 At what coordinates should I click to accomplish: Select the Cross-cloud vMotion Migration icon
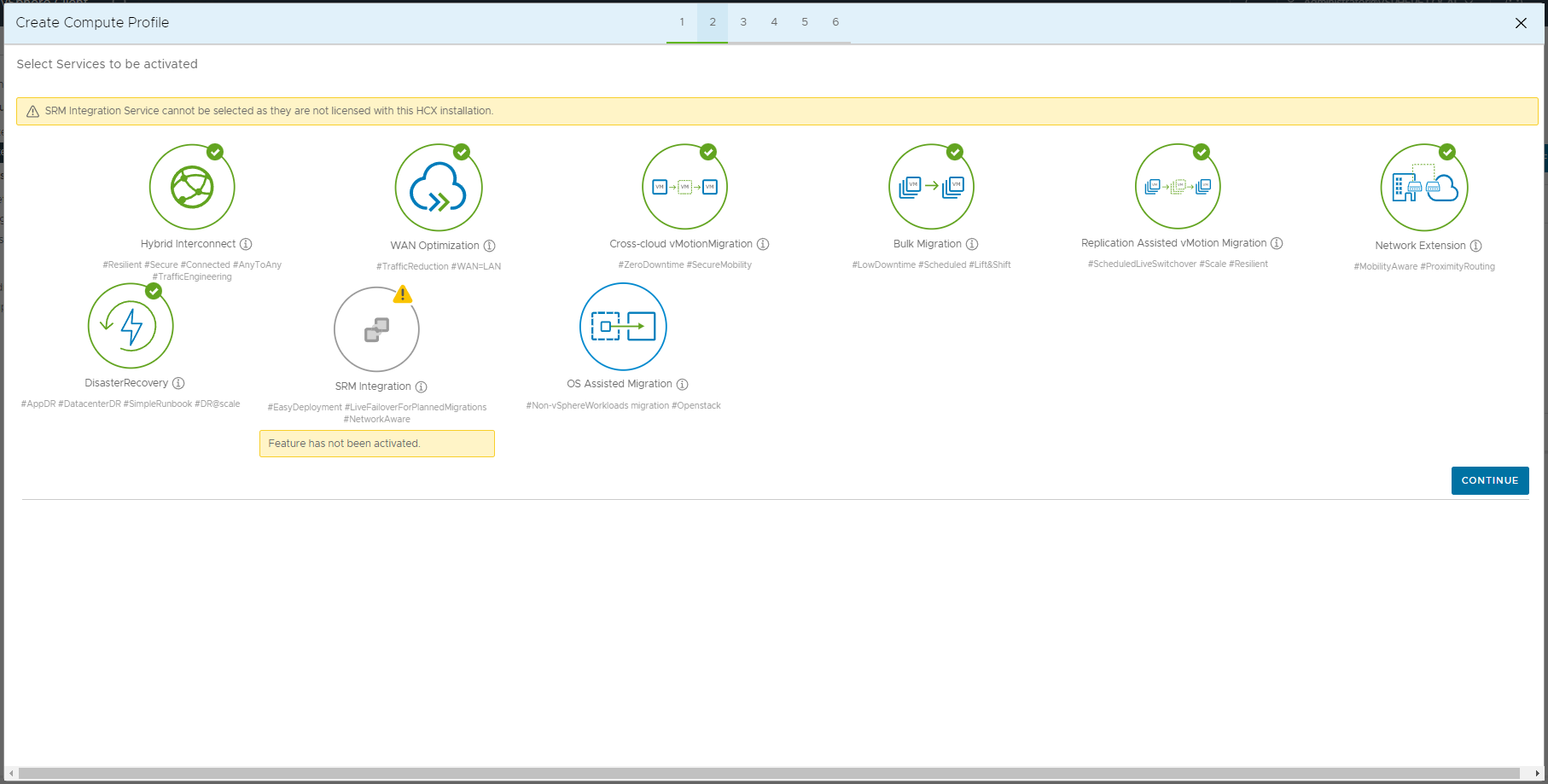pos(684,187)
